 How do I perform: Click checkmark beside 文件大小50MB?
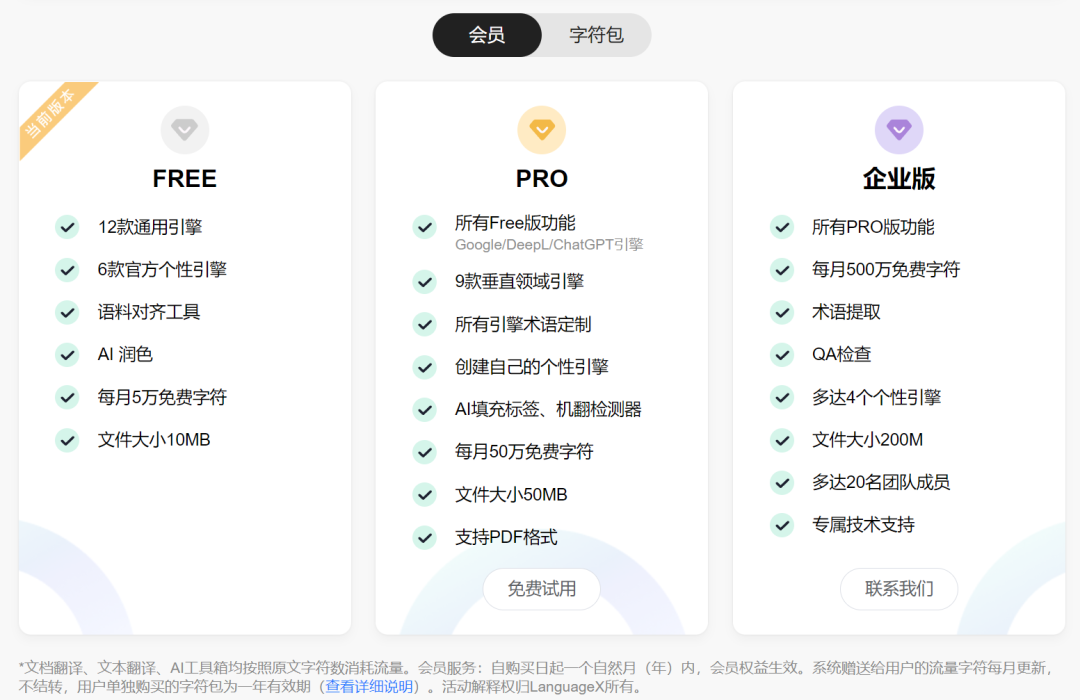(x=425, y=495)
